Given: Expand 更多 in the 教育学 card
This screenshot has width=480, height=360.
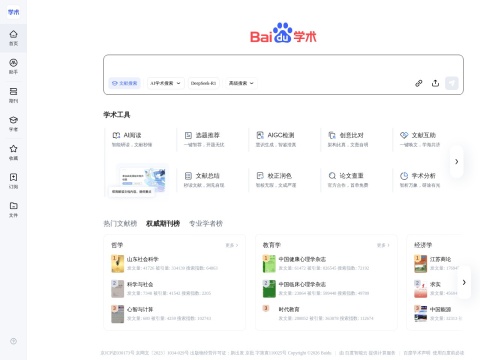Looking at the screenshot, I should pyautogui.click(x=383, y=245).
